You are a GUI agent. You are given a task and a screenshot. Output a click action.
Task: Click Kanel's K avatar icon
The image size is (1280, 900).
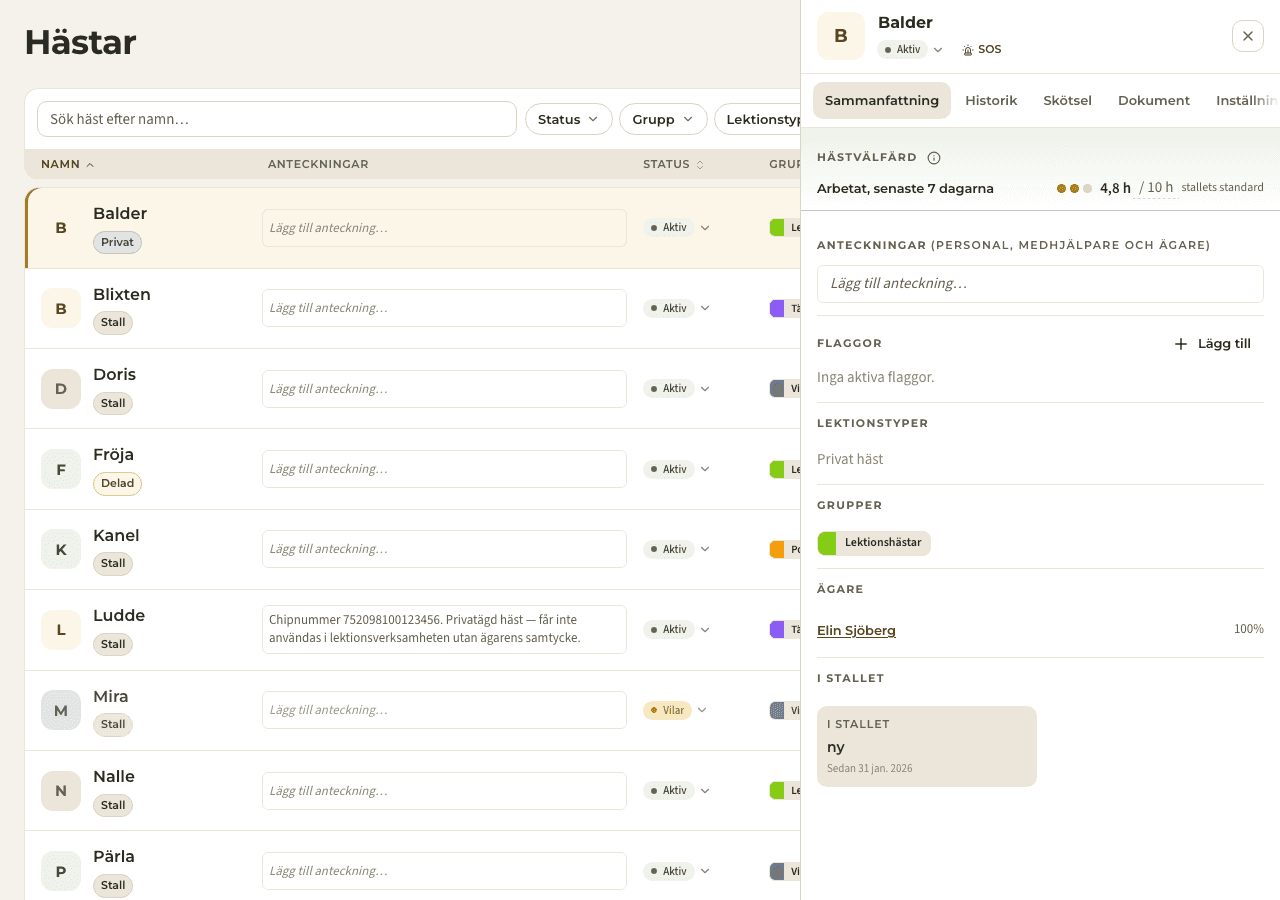61,549
